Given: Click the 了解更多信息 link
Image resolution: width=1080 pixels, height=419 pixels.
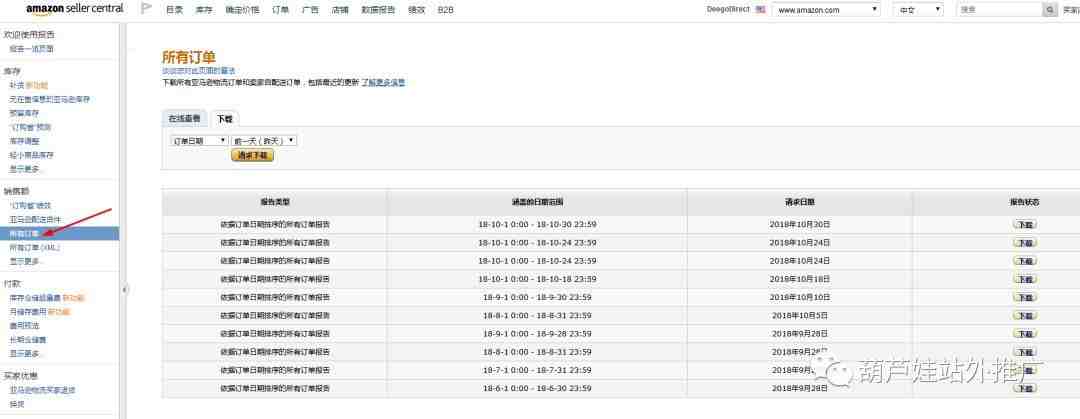Looking at the screenshot, I should point(383,82).
